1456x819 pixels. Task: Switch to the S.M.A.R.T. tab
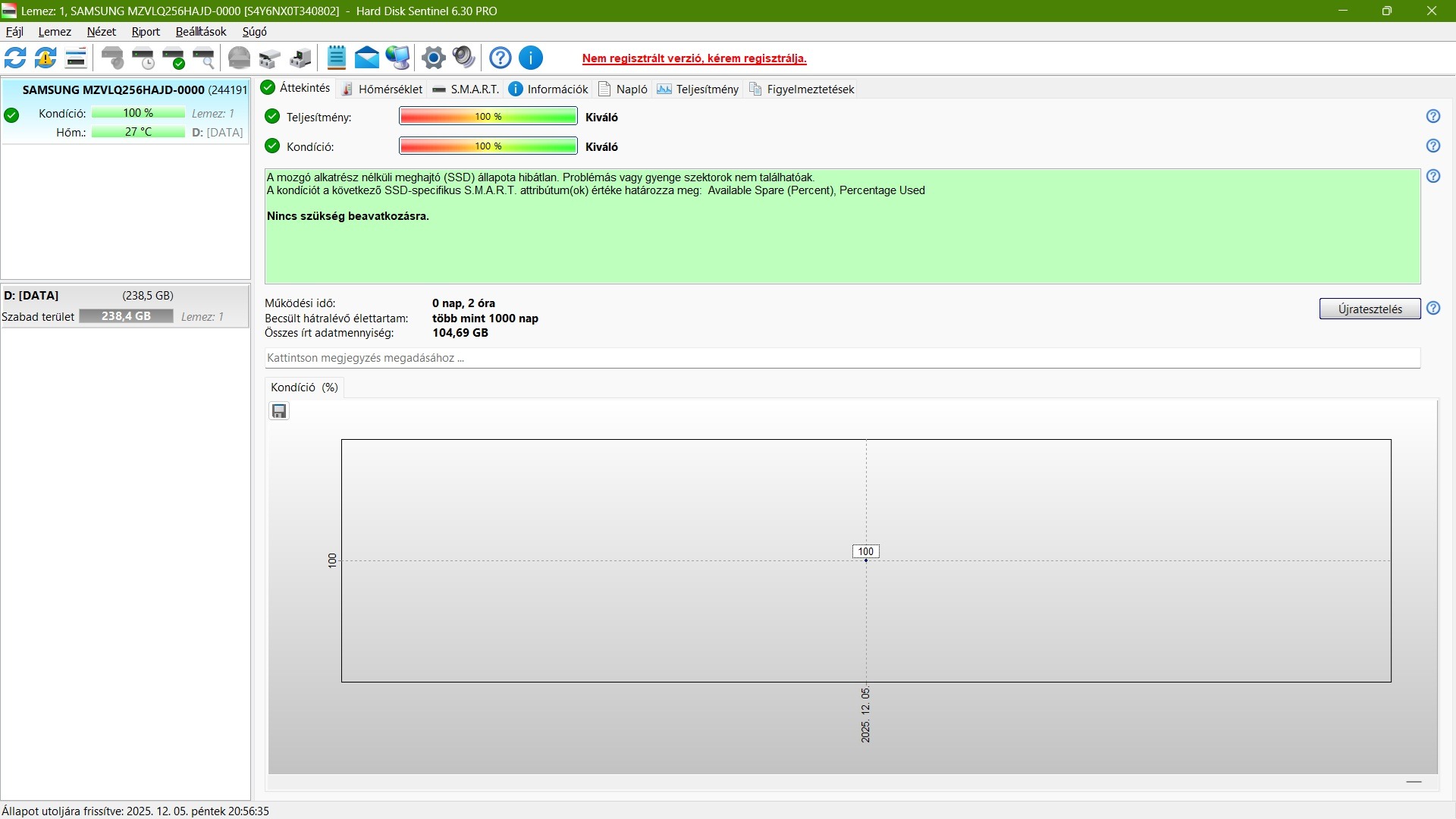coord(466,89)
